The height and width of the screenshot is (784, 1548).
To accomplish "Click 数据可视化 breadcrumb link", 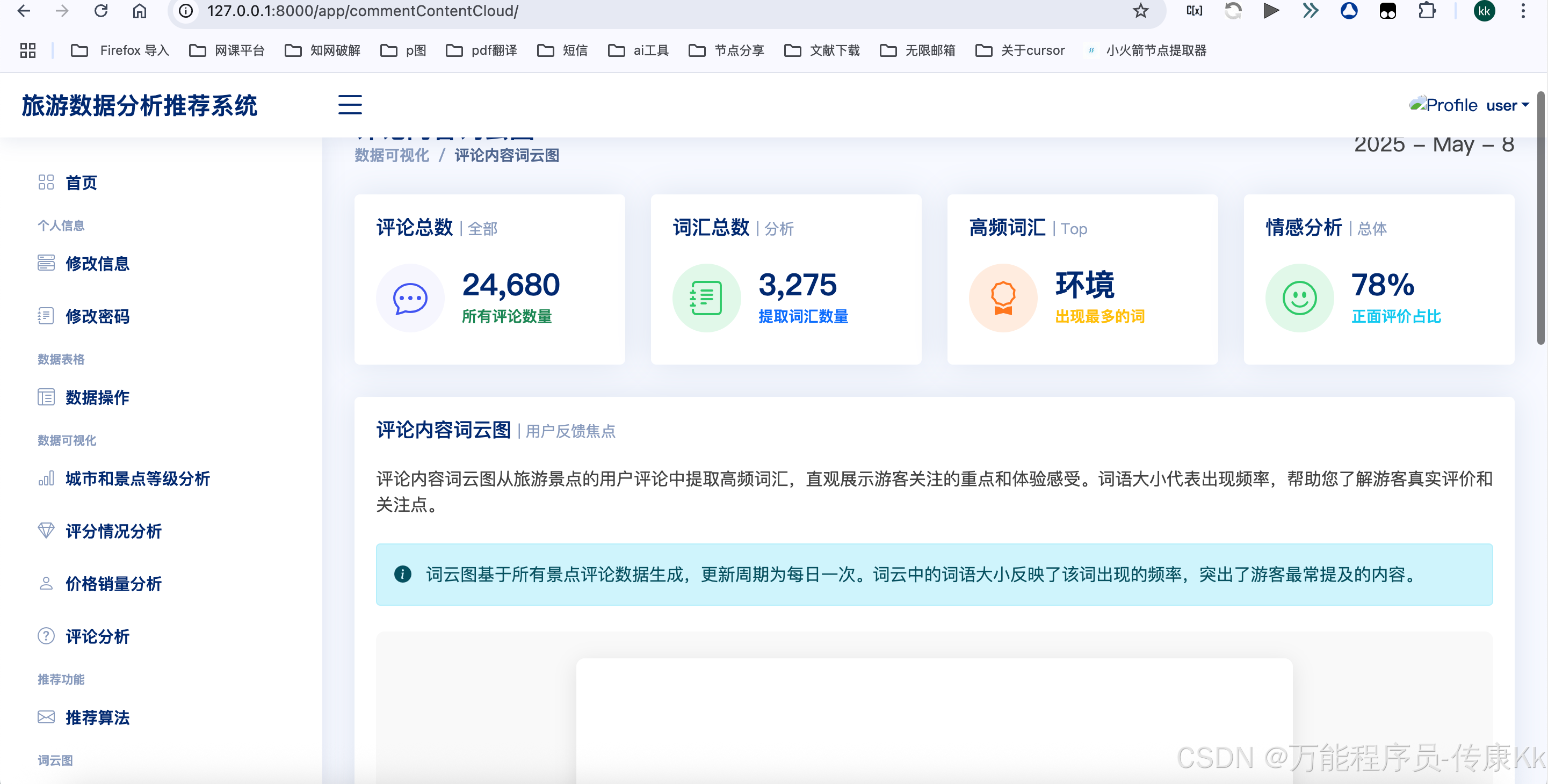I will [x=392, y=156].
